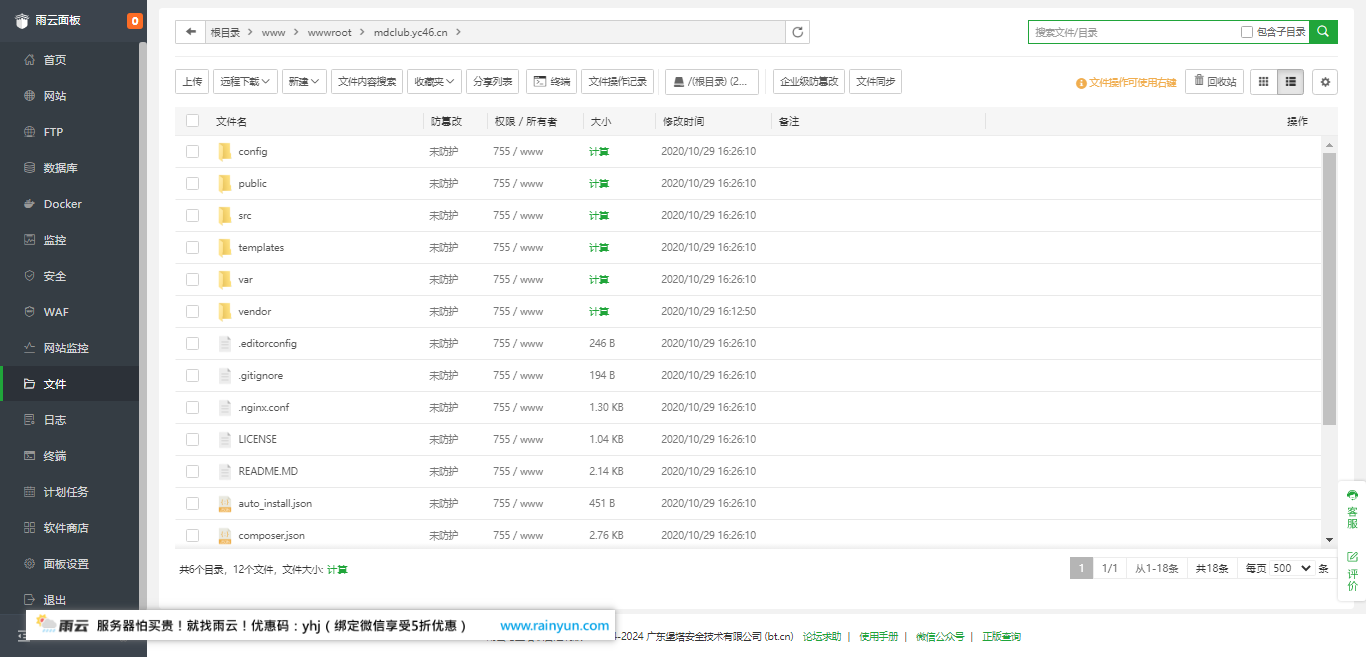Go back using the arrow button in path bar
The image size is (1366, 657).
point(190,32)
